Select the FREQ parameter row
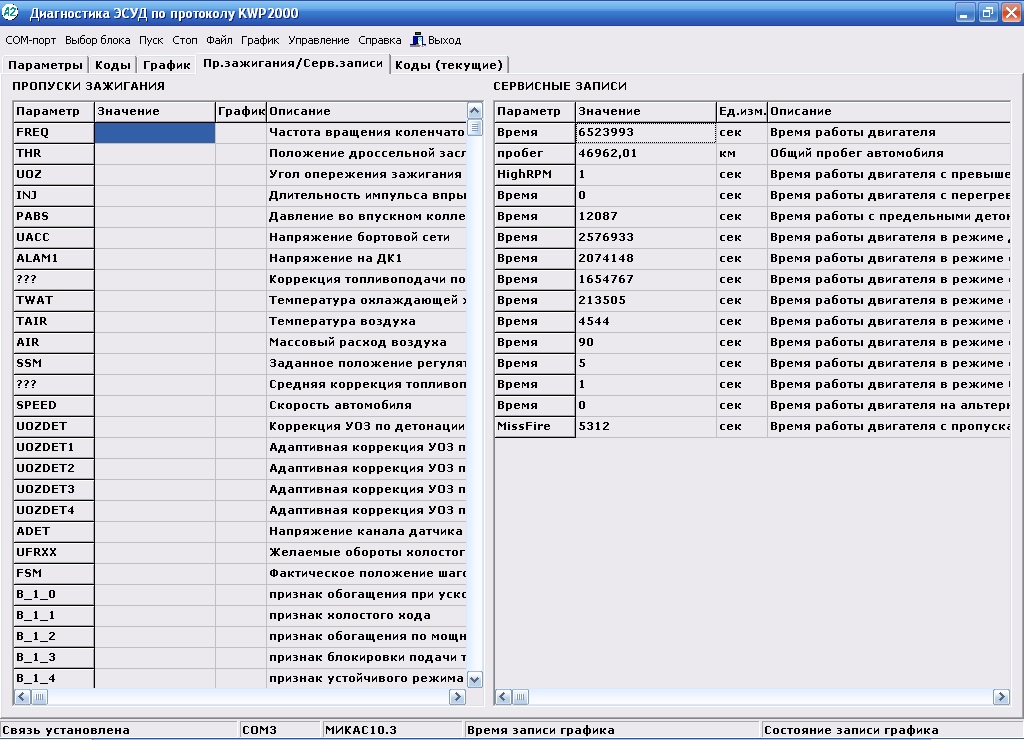This screenshot has height=740, width=1024. [240, 132]
